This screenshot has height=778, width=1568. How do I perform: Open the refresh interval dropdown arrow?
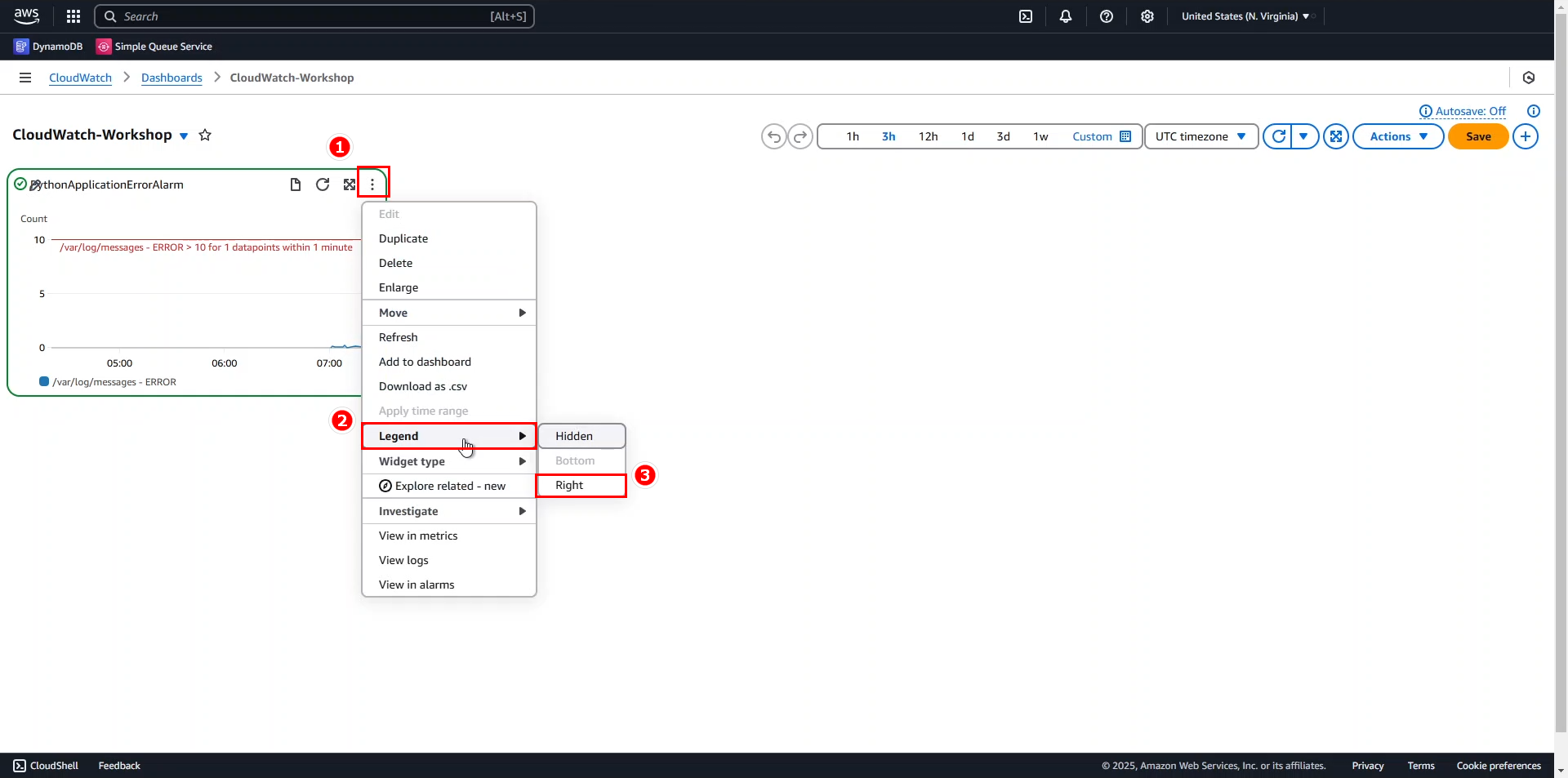point(1304,136)
